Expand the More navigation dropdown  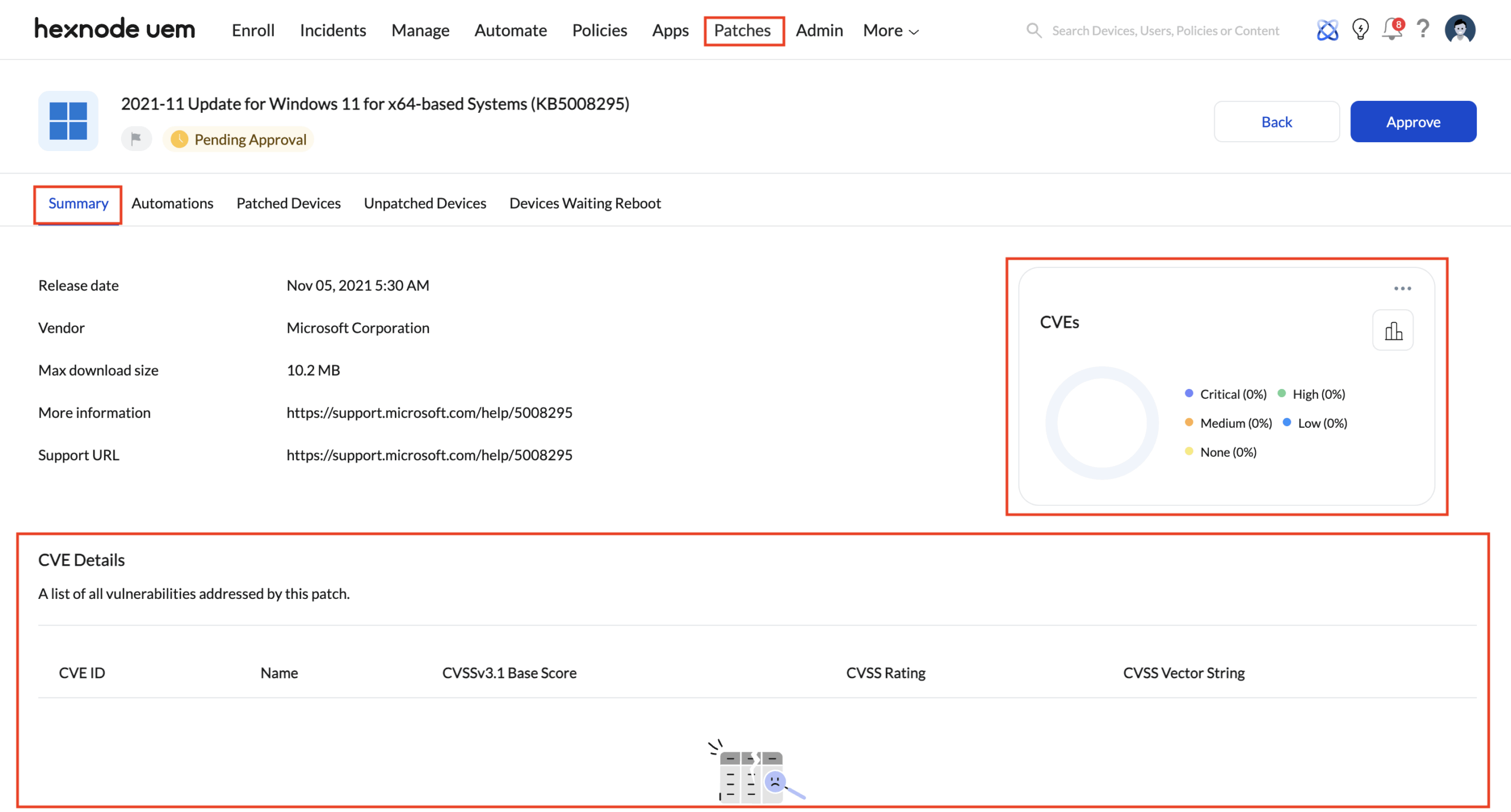point(890,30)
